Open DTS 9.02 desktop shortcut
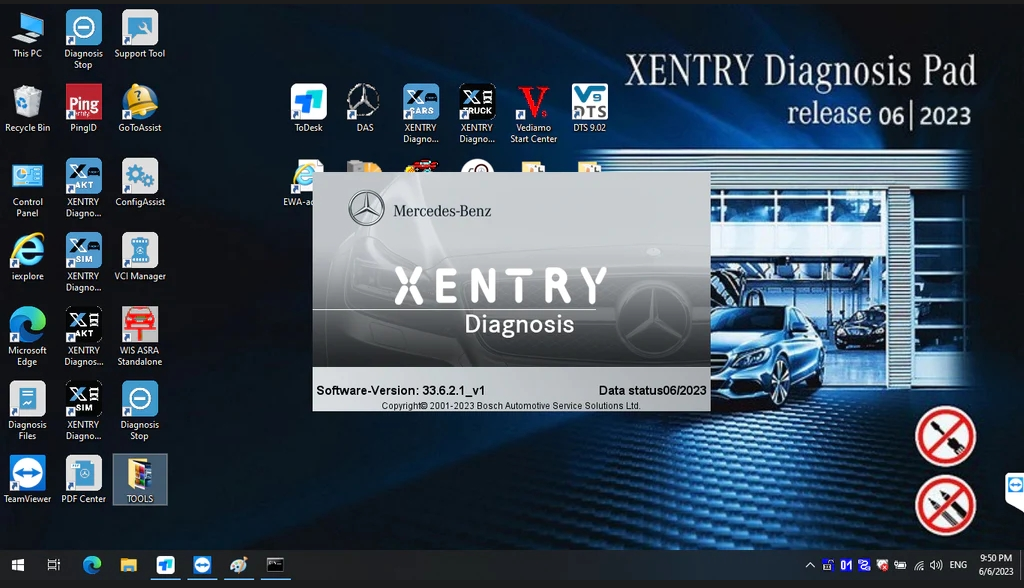Screen dimensions: 1024x588 tap(590, 108)
